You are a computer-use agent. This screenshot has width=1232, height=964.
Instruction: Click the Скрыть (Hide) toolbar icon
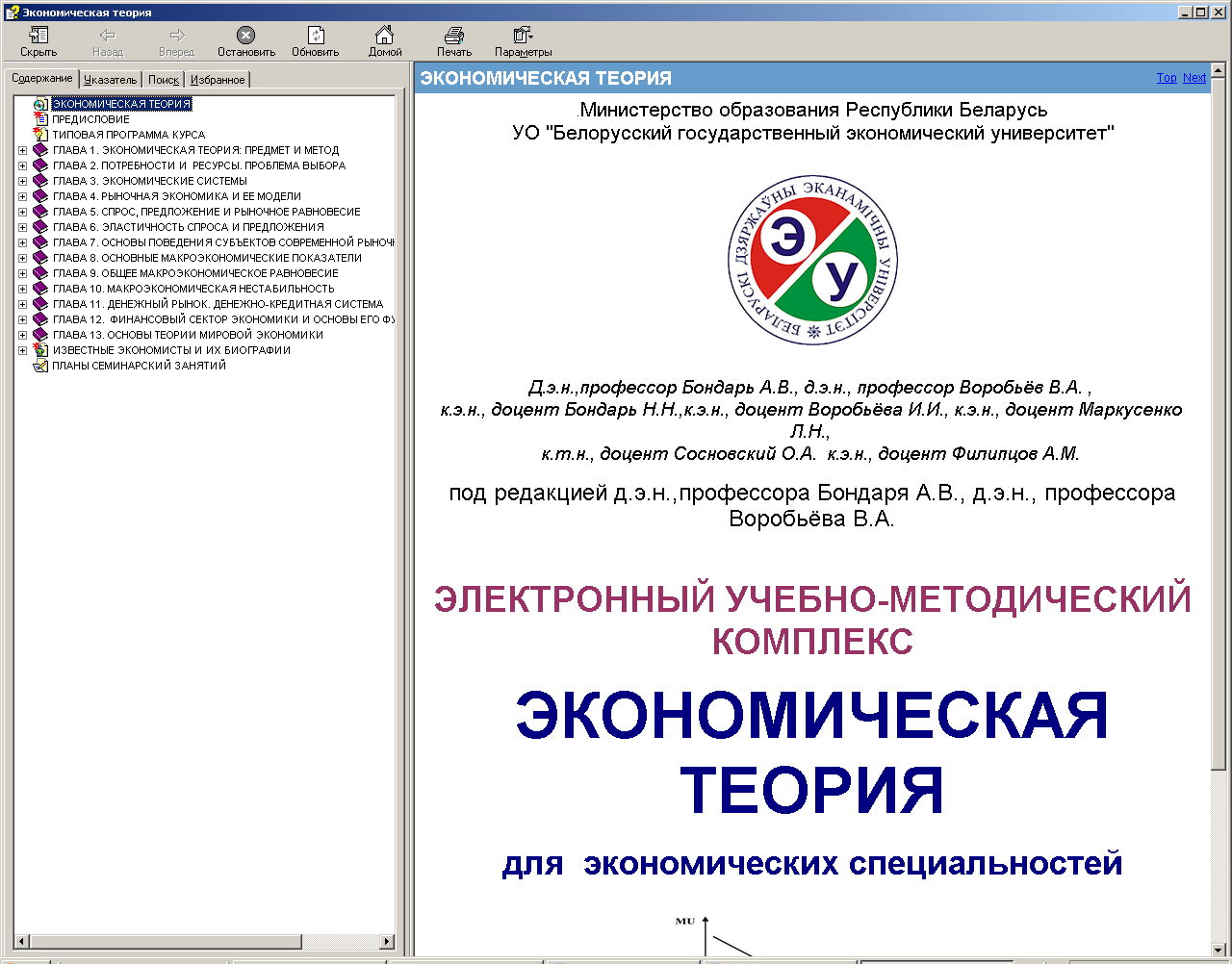pyautogui.click(x=38, y=36)
